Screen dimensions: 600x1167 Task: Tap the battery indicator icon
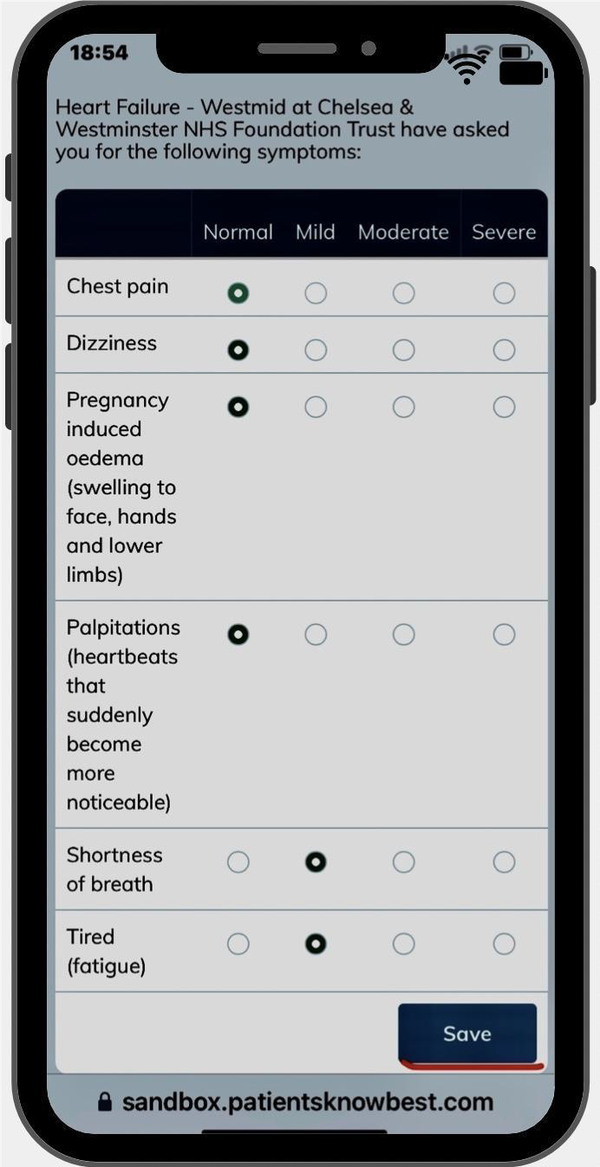(x=516, y=52)
